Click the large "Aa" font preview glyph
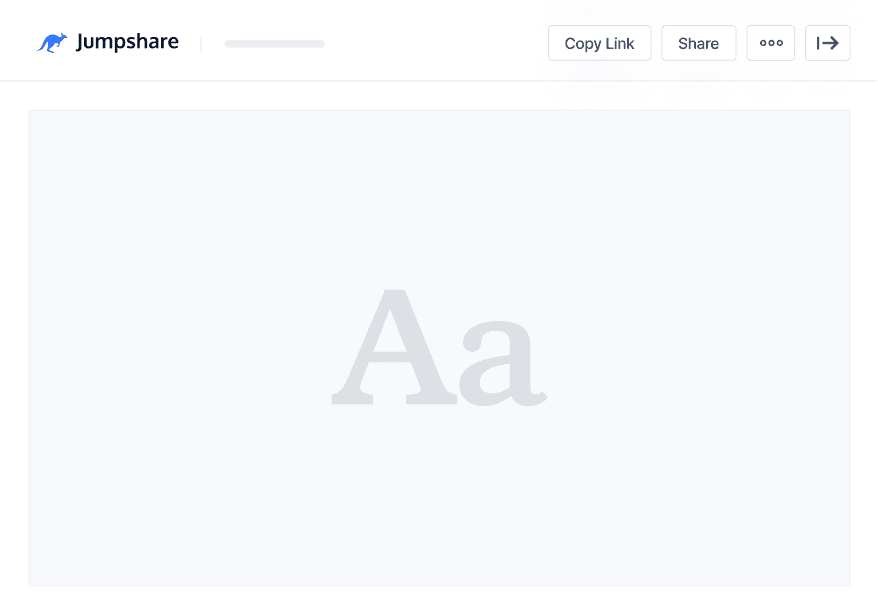The image size is (878, 614). click(439, 347)
